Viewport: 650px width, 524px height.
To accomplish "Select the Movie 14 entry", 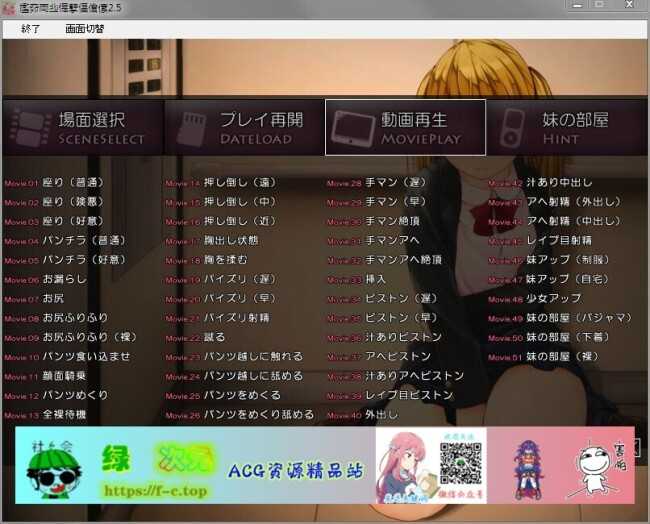I will pos(221,182).
